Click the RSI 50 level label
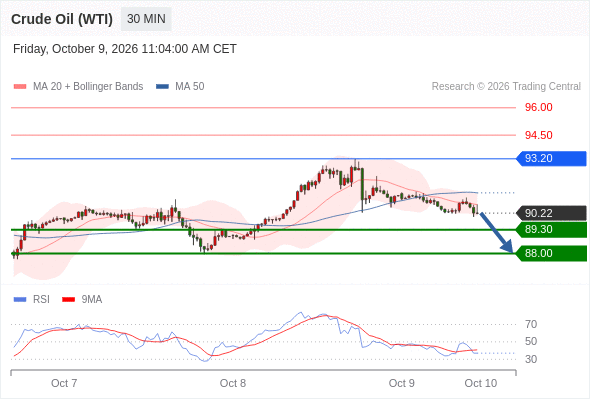590x400 pixels. [531, 341]
